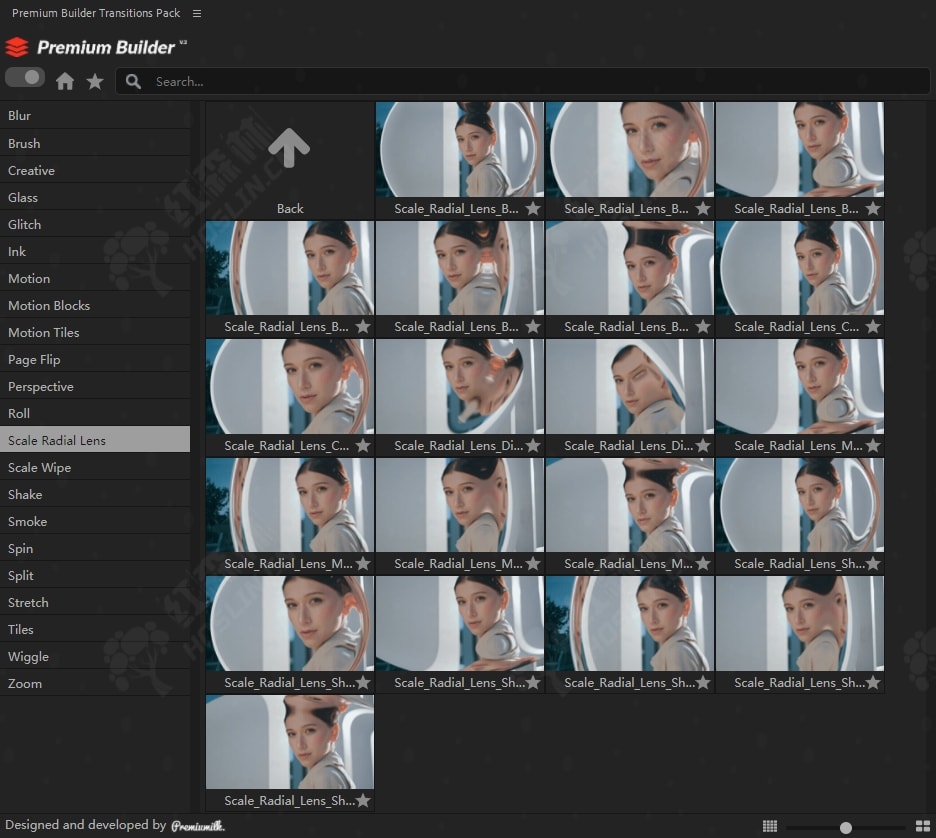Star the first preset next to Back
The image size is (936, 838).
[x=533, y=209]
